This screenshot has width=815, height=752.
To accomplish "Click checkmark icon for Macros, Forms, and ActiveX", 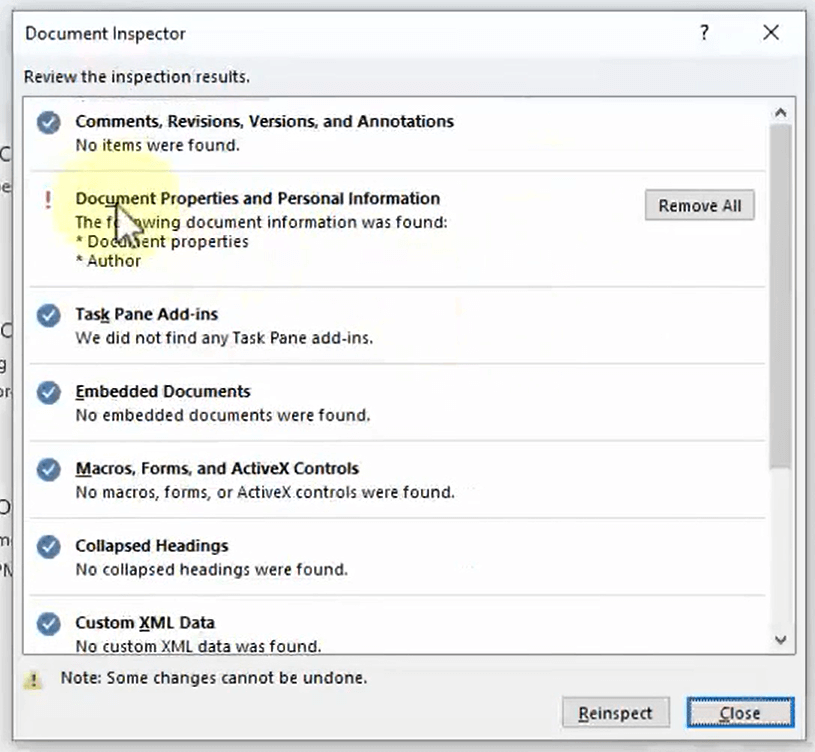I will coord(48,470).
